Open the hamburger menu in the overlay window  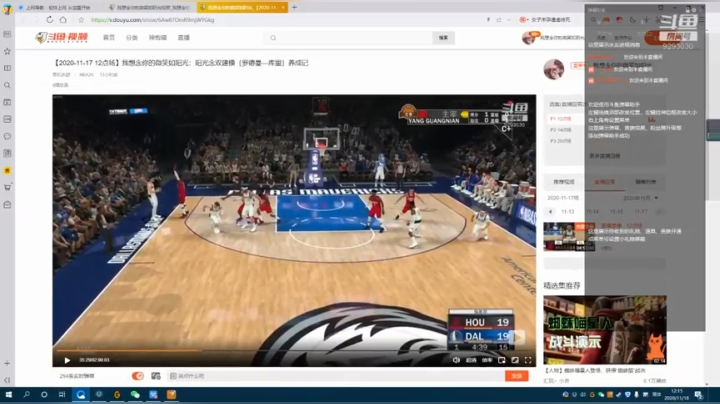tap(702, 20)
